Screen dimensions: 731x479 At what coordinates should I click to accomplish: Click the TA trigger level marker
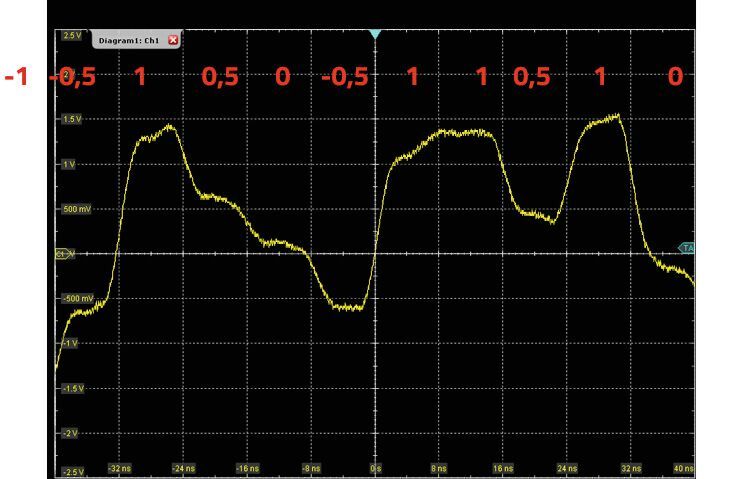click(x=686, y=248)
